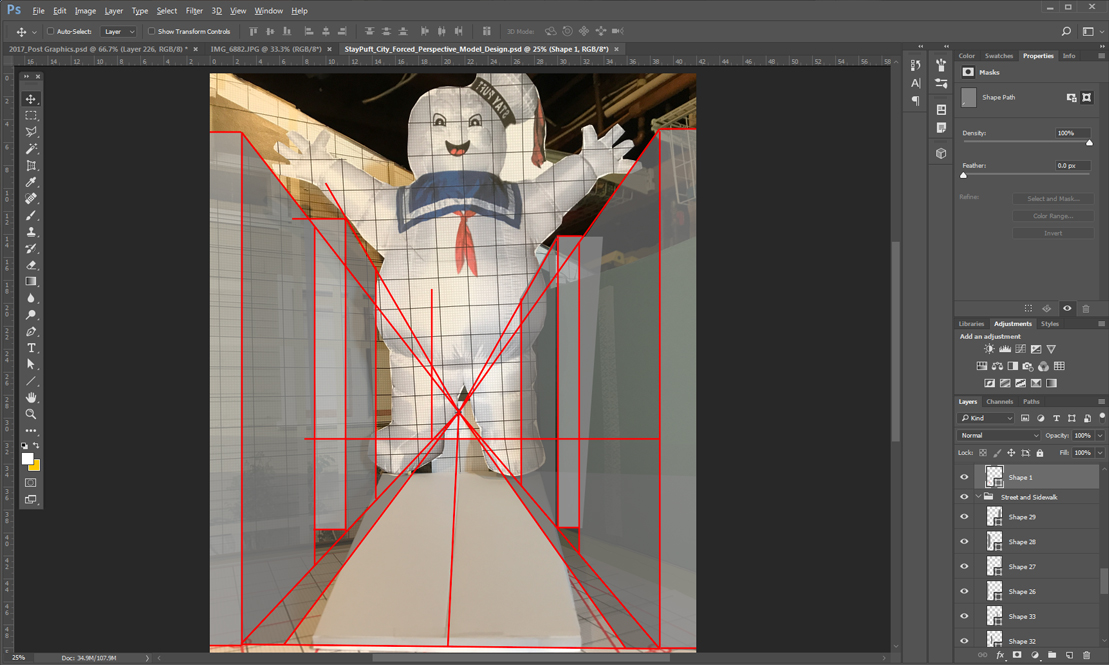
Task: Select the Brush tool
Action: [30, 216]
